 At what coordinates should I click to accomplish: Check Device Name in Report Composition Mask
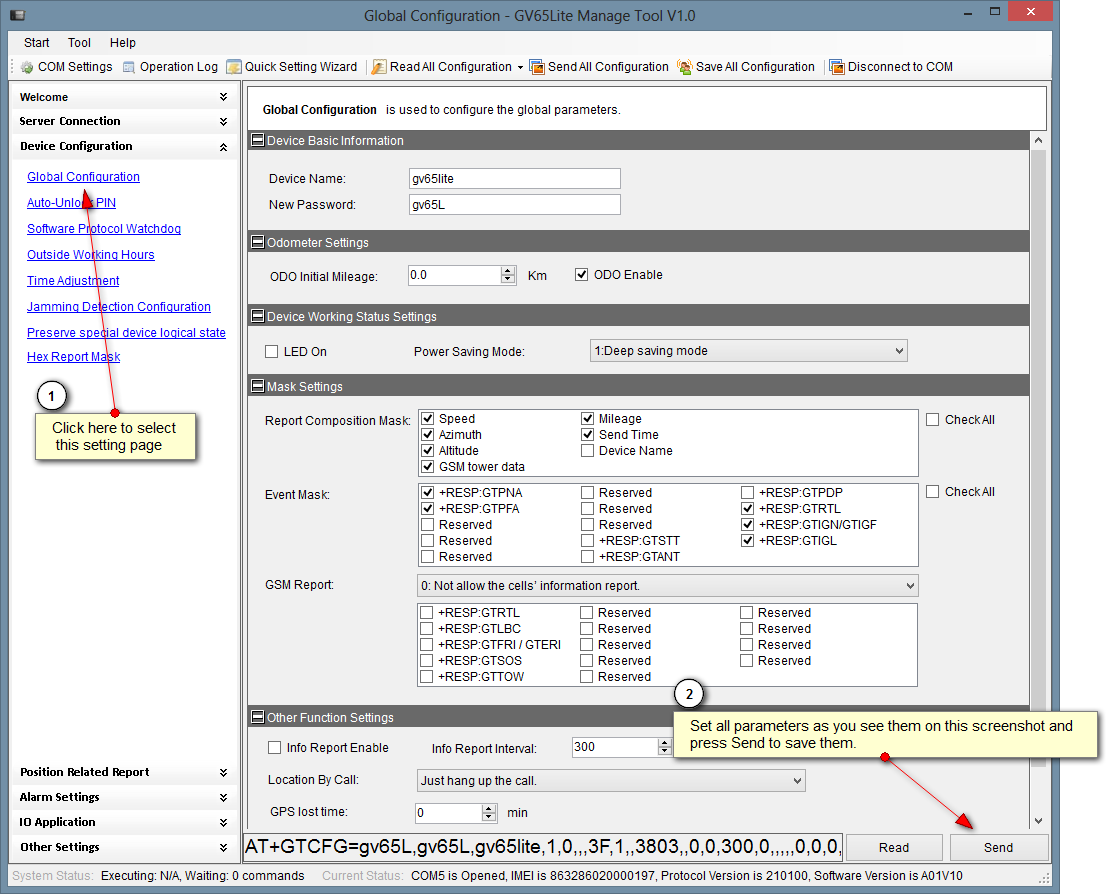pos(587,450)
